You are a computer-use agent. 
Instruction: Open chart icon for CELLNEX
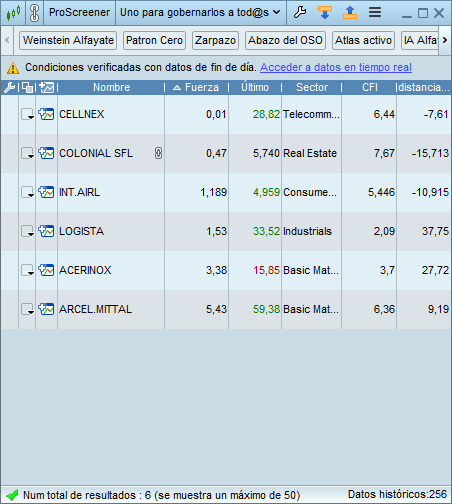tap(46, 114)
